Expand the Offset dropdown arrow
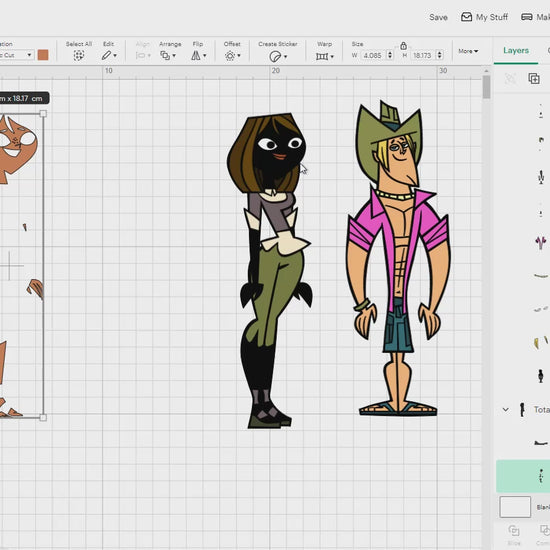This screenshot has width=550, height=550. (x=239, y=56)
